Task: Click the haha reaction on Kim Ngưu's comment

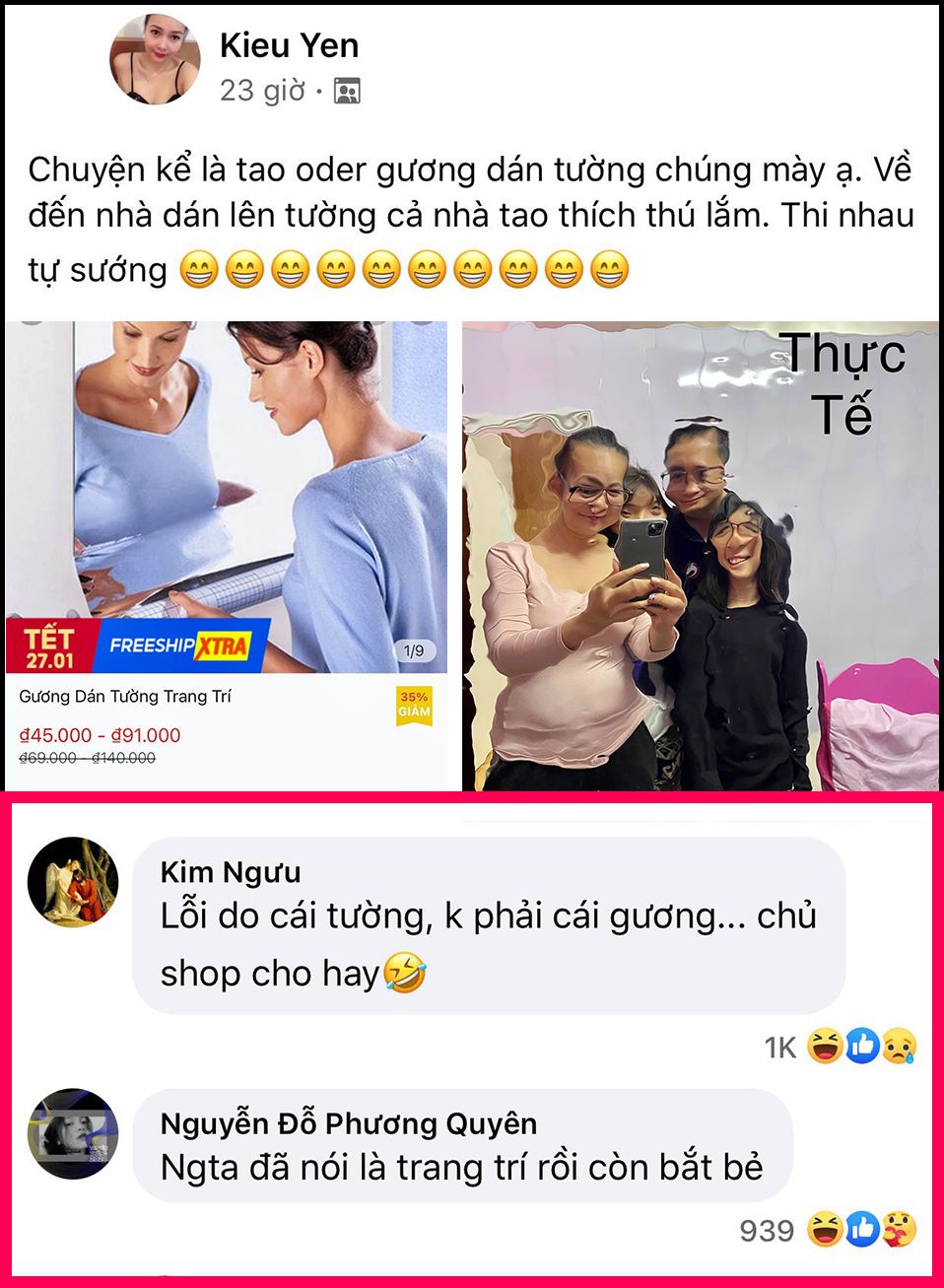Action: pyautogui.click(x=825, y=1046)
